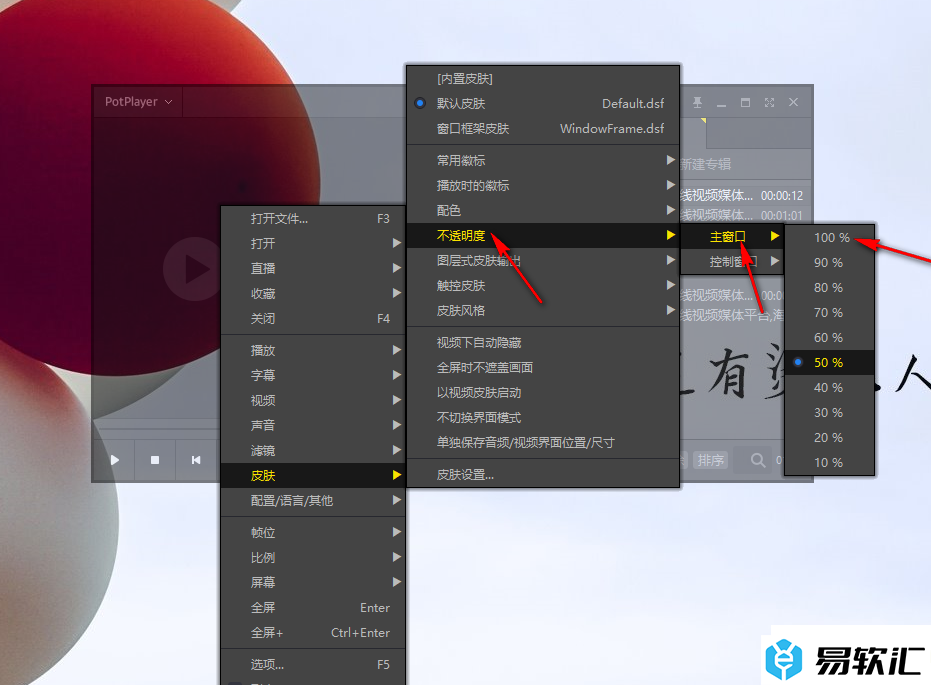This screenshot has height=685, width=931.
Task: Set main window opacity to 90 %
Action: tap(829, 262)
